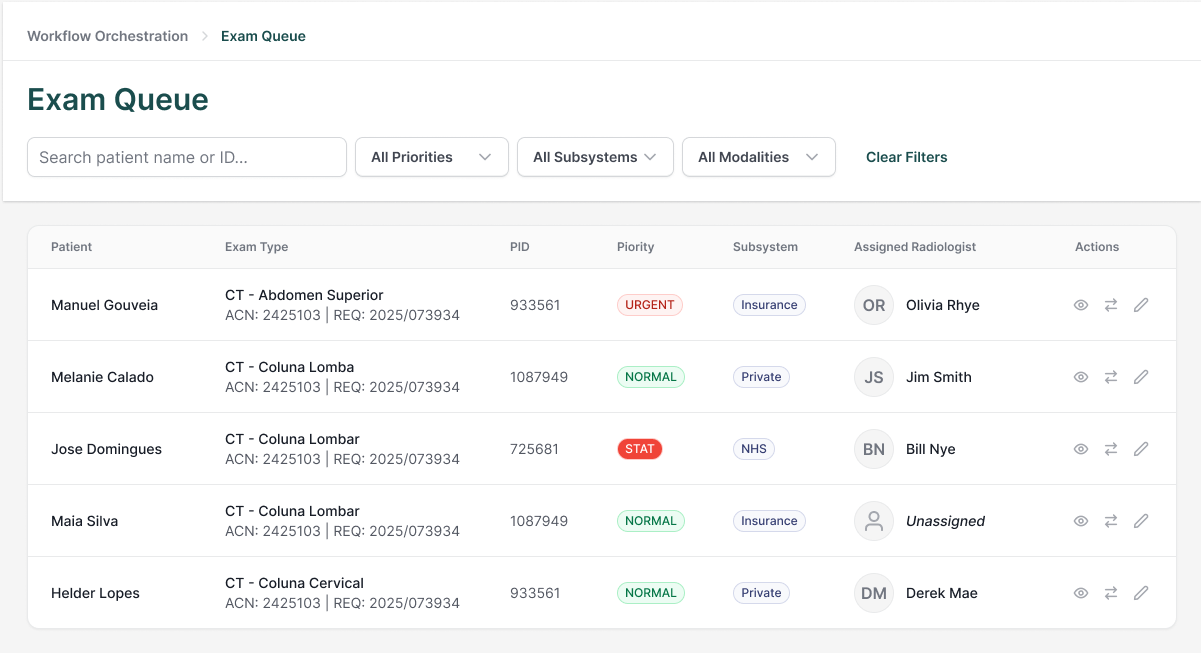Screen dimensions: 1201x653
Task: Click Bill Nye's BN avatar
Action: [874, 449]
